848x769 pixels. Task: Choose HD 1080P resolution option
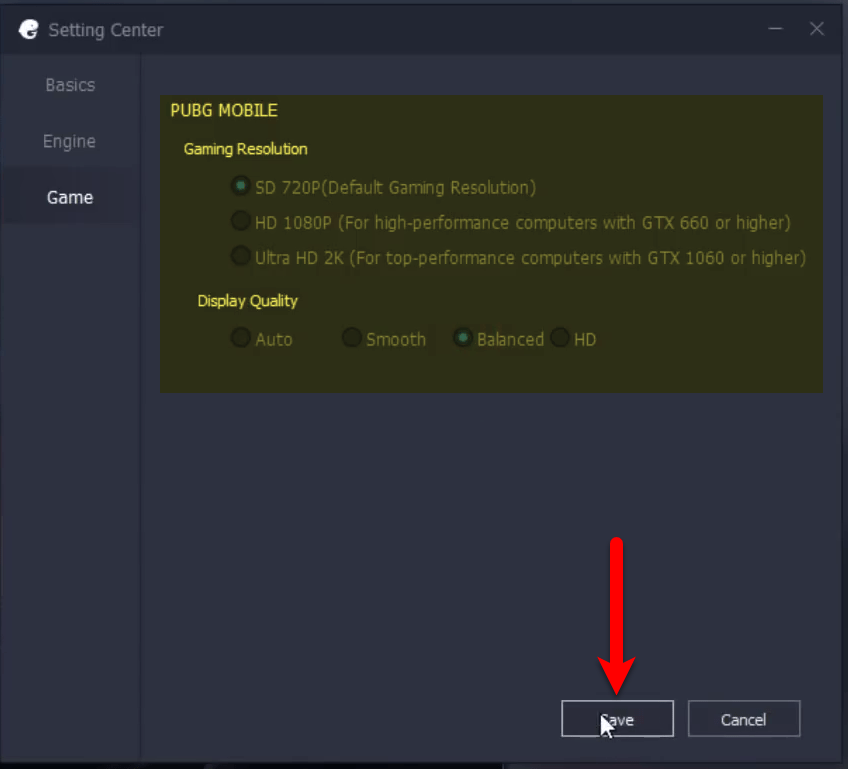pos(241,221)
